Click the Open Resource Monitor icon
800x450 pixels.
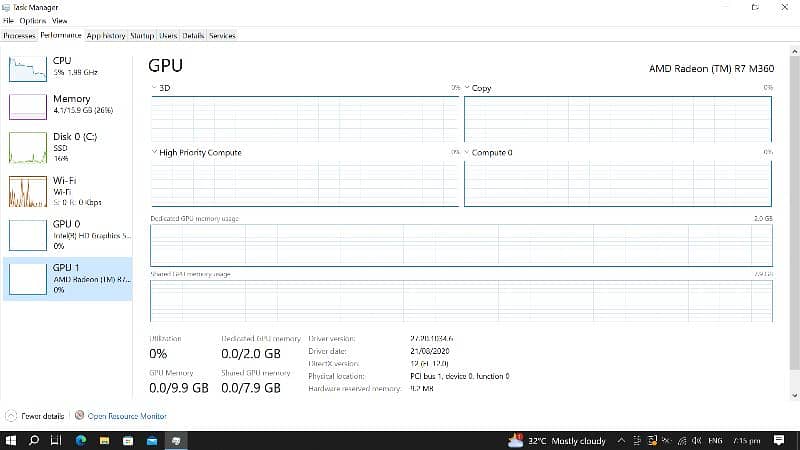point(79,416)
